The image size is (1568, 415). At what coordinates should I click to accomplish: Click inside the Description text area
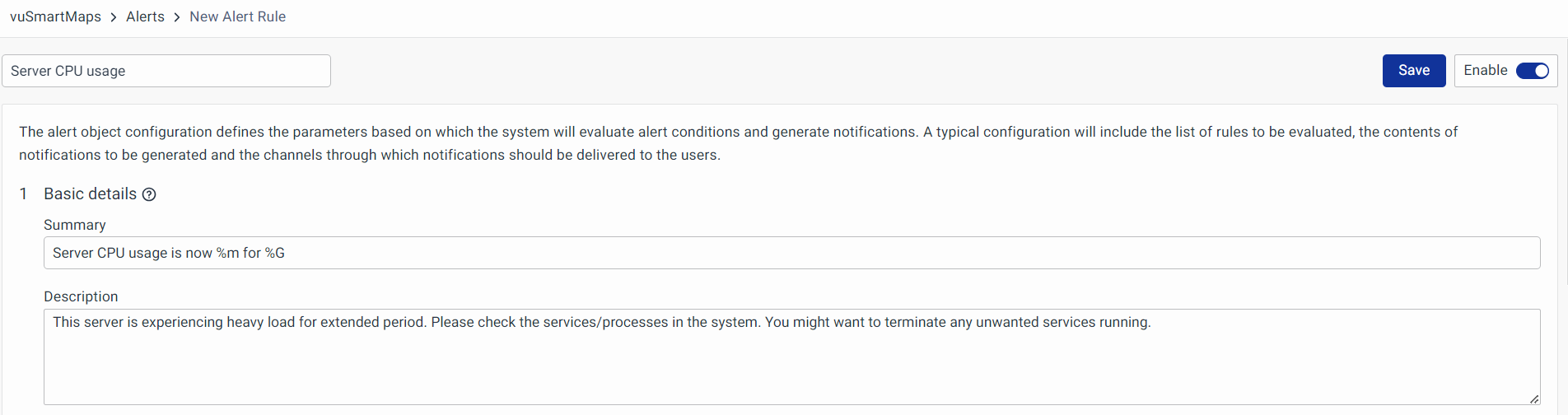click(x=791, y=362)
